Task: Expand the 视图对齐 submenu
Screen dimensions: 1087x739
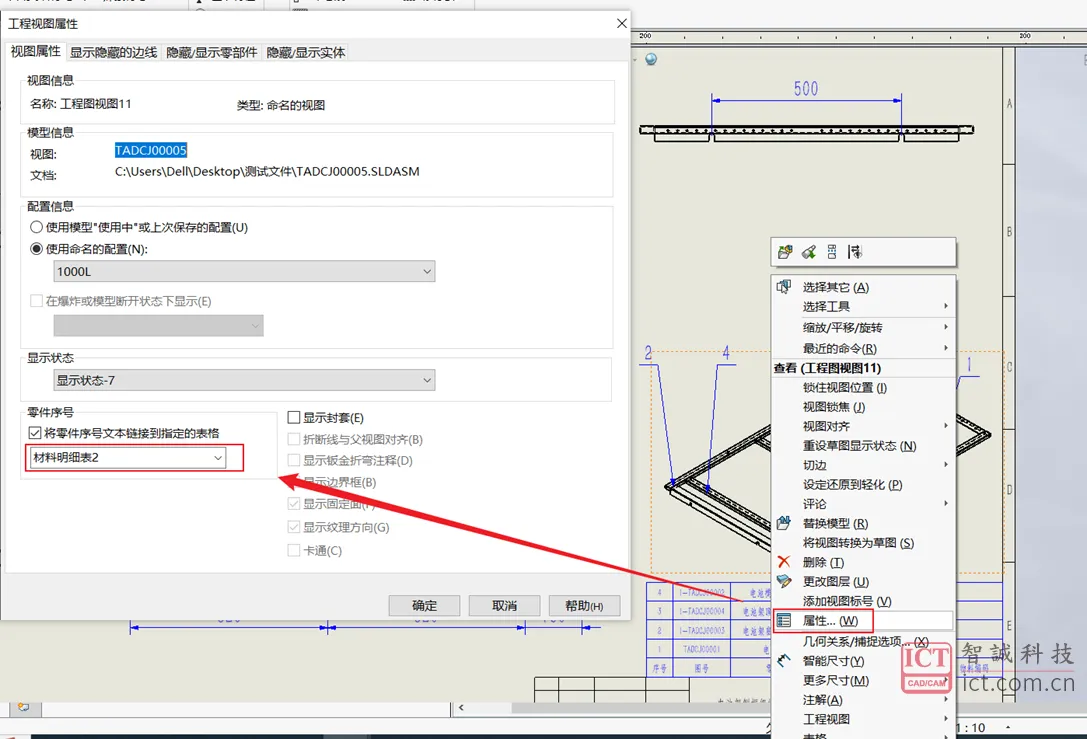Action: (863, 426)
